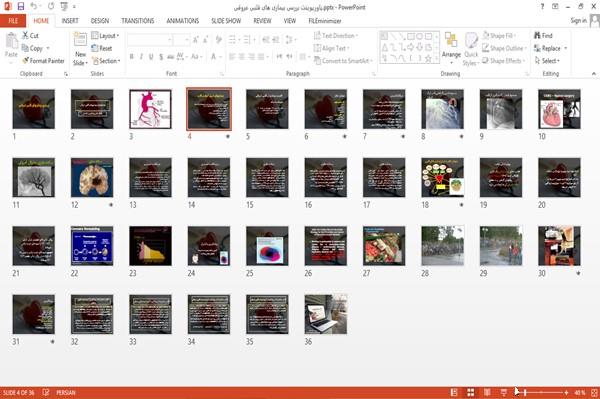600x399 pixels.
Task: Select the Cut command
Action: pyautogui.click(x=30, y=36)
